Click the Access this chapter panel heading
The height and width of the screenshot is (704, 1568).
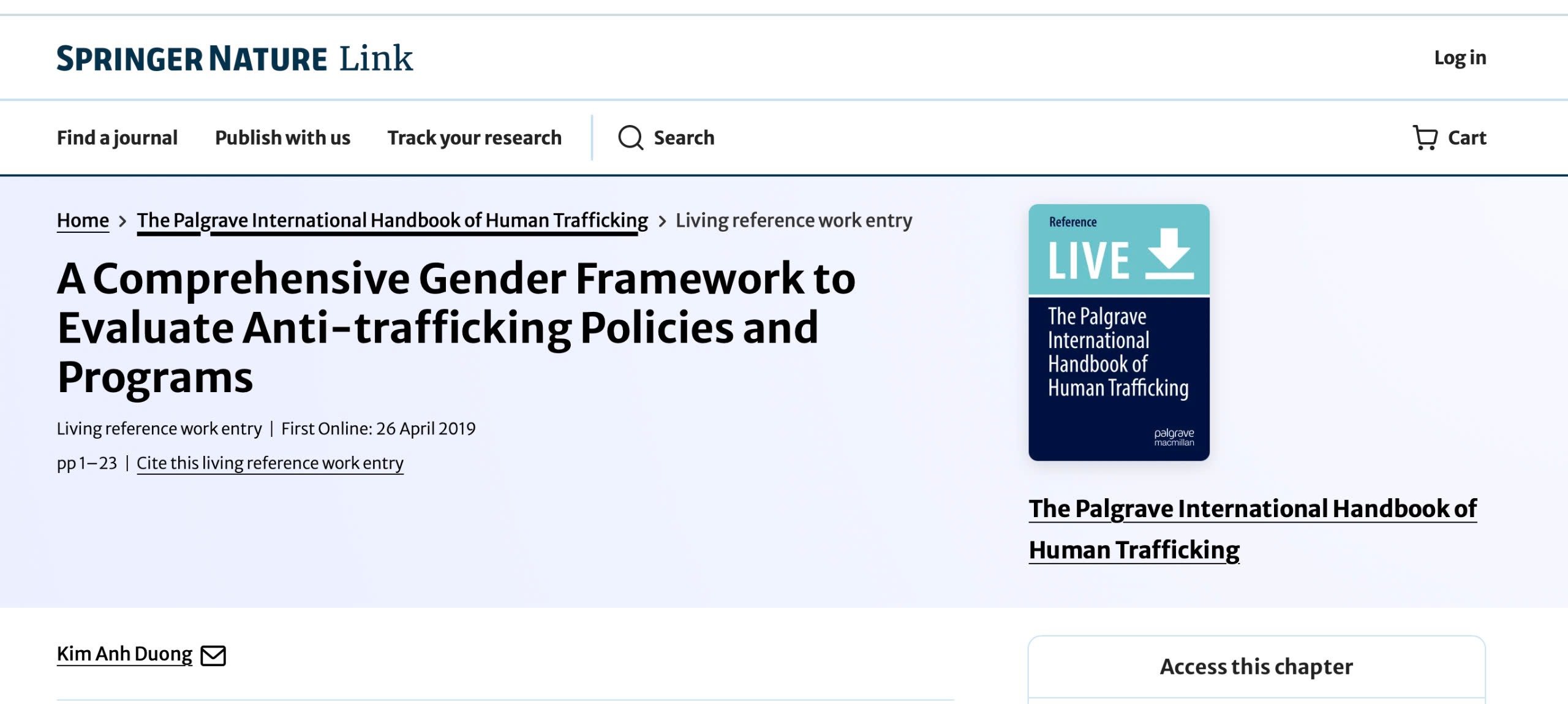[1256, 667]
